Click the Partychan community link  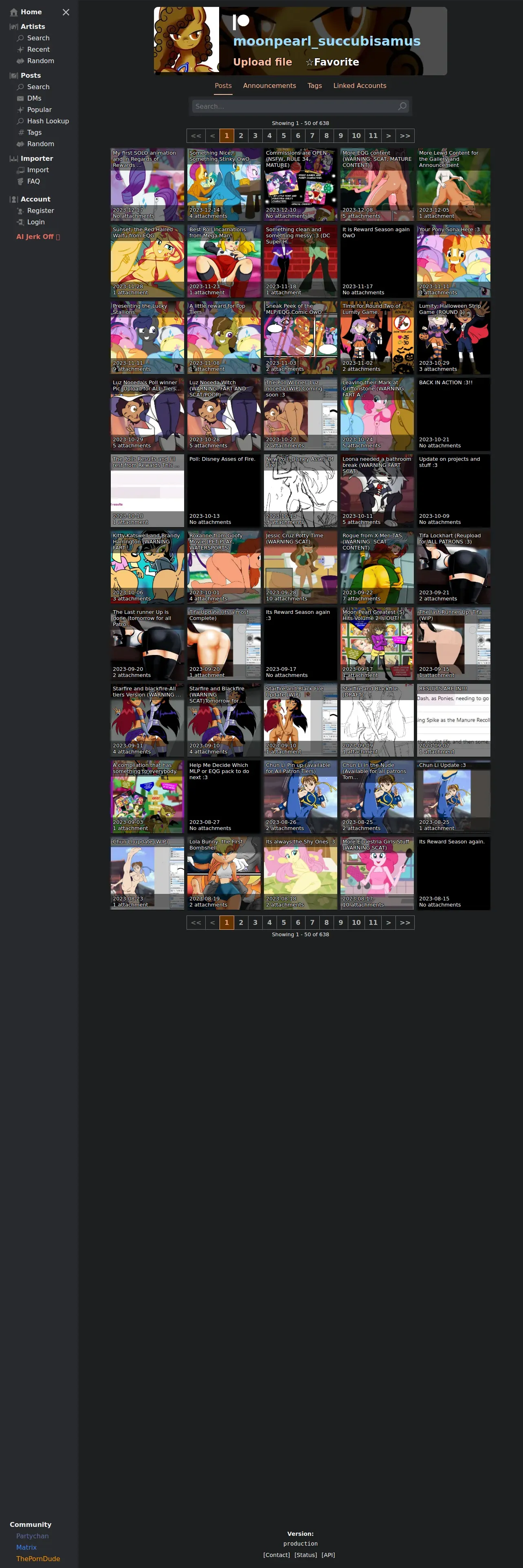[x=32, y=1536]
